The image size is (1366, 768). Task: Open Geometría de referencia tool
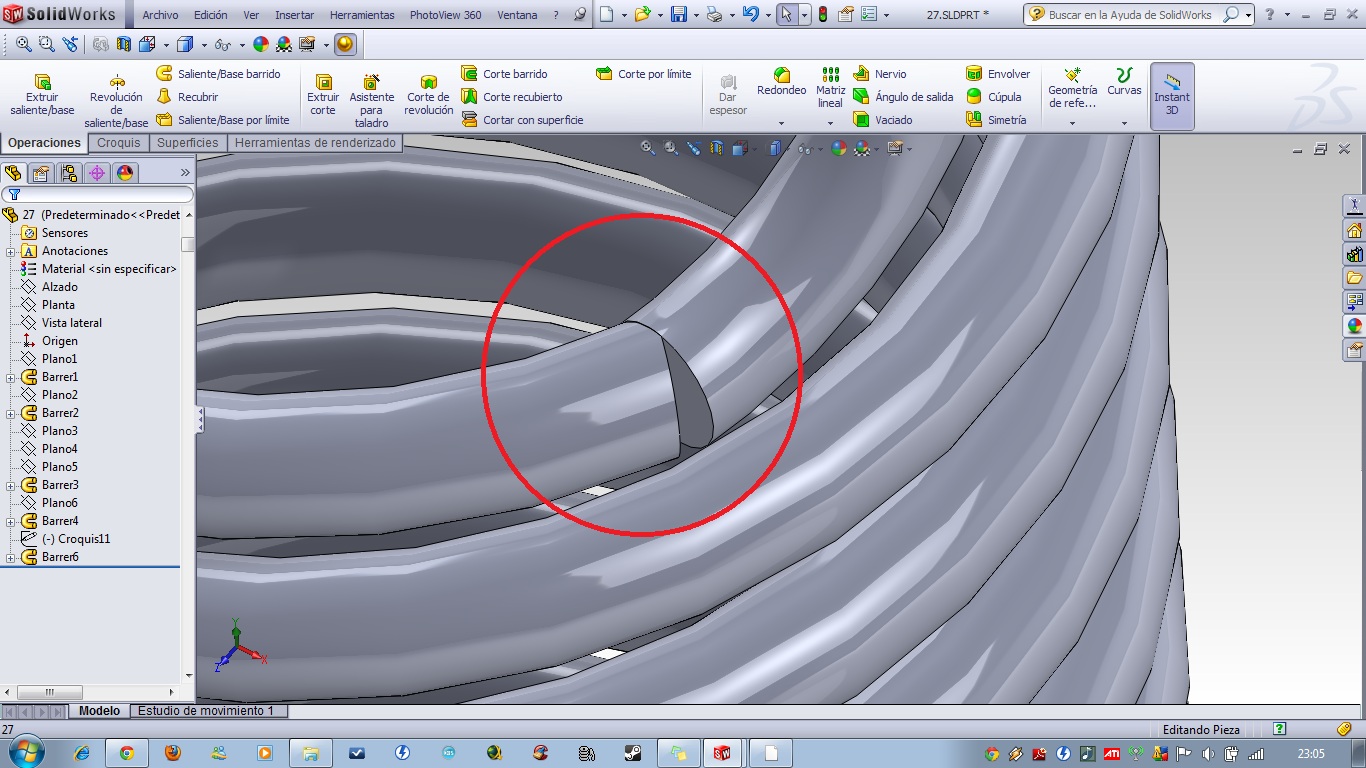1072,89
